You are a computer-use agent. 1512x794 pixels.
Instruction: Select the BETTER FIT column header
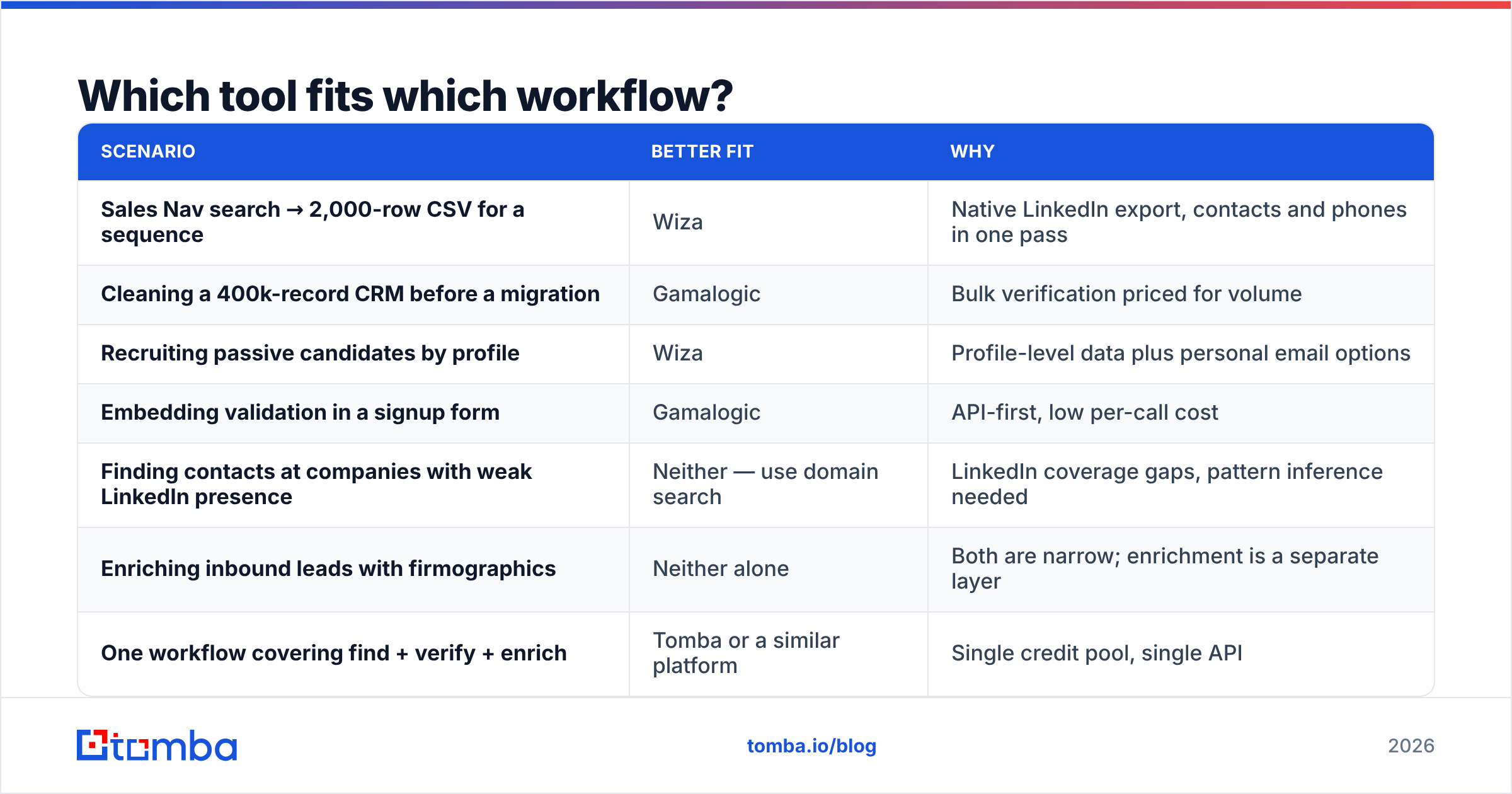pos(702,152)
